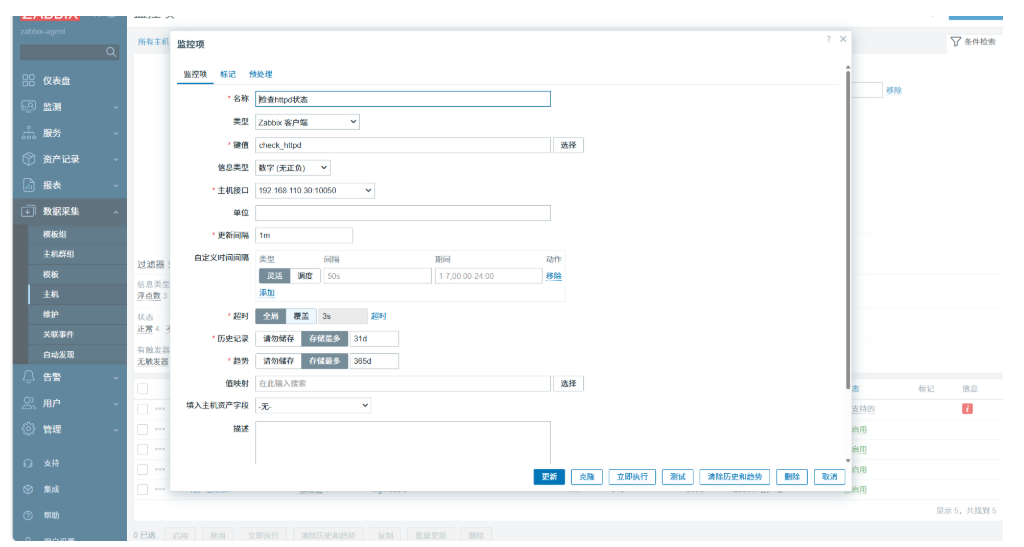Expand the 管理 menu chevron

point(116,430)
